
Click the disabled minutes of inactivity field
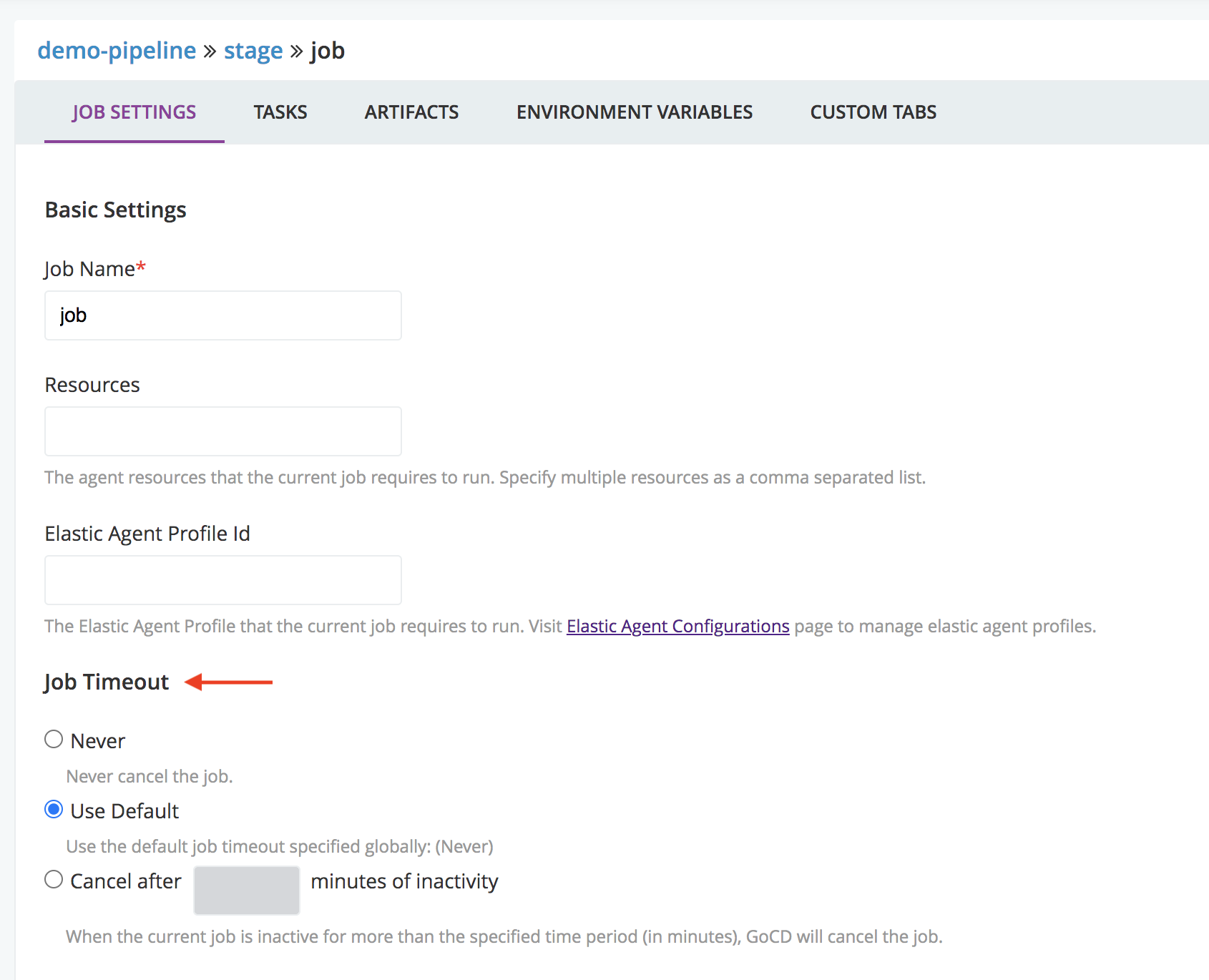pyautogui.click(x=247, y=891)
